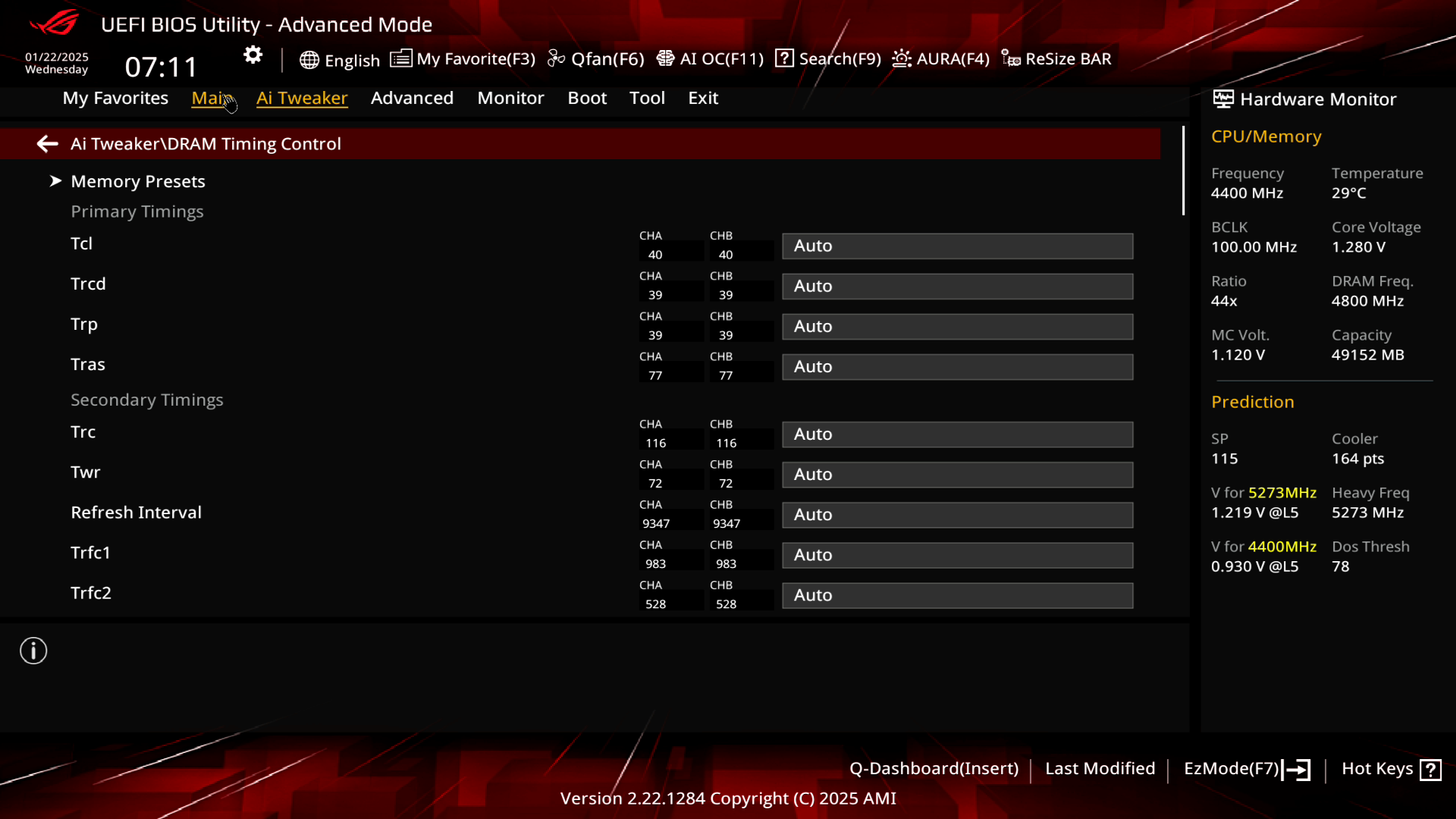1456x819 pixels.
Task: Open BIOS settings gear menu
Action: pyautogui.click(x=253, y=55)
